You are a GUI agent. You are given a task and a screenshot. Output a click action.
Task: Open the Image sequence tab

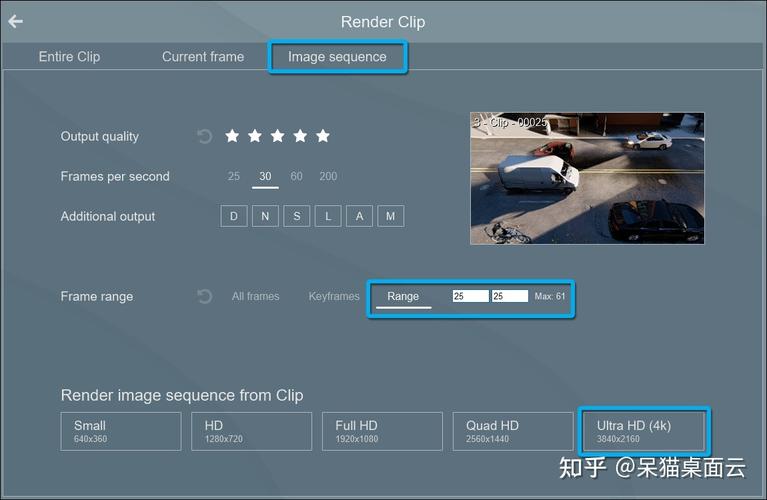click(337, 57)
